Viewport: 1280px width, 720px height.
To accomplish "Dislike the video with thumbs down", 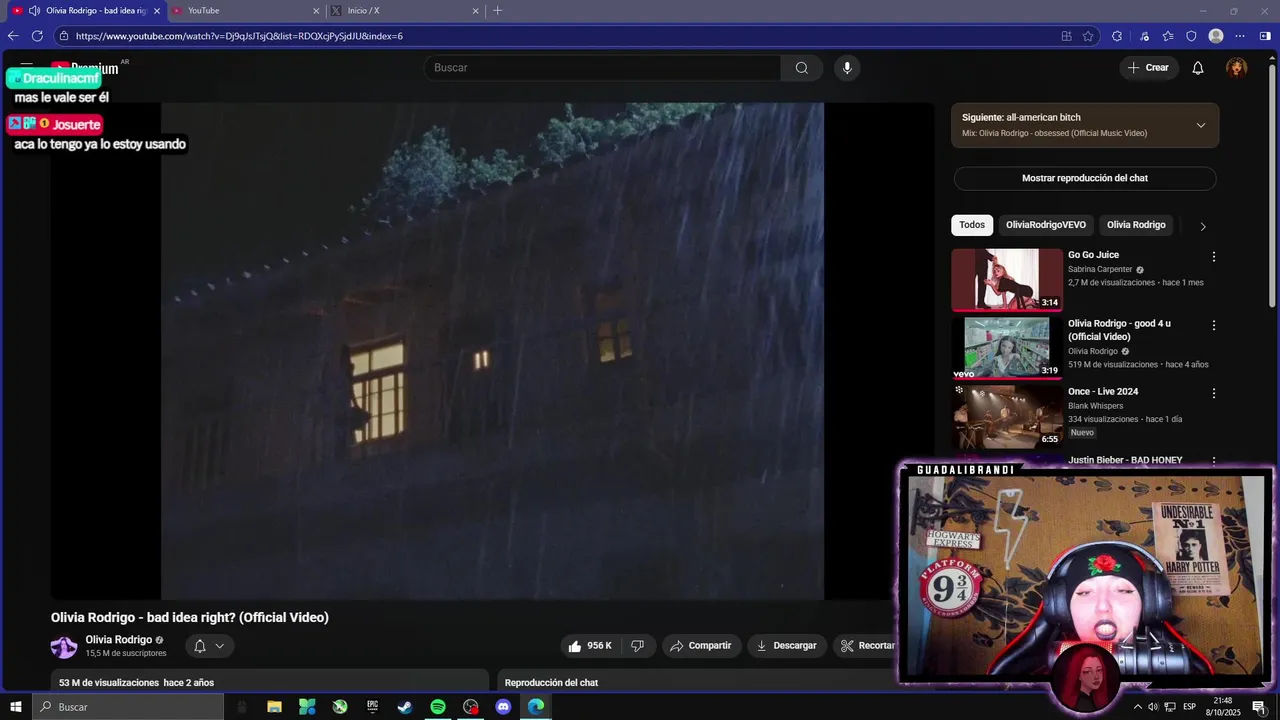I will click(x=637, y=646).
